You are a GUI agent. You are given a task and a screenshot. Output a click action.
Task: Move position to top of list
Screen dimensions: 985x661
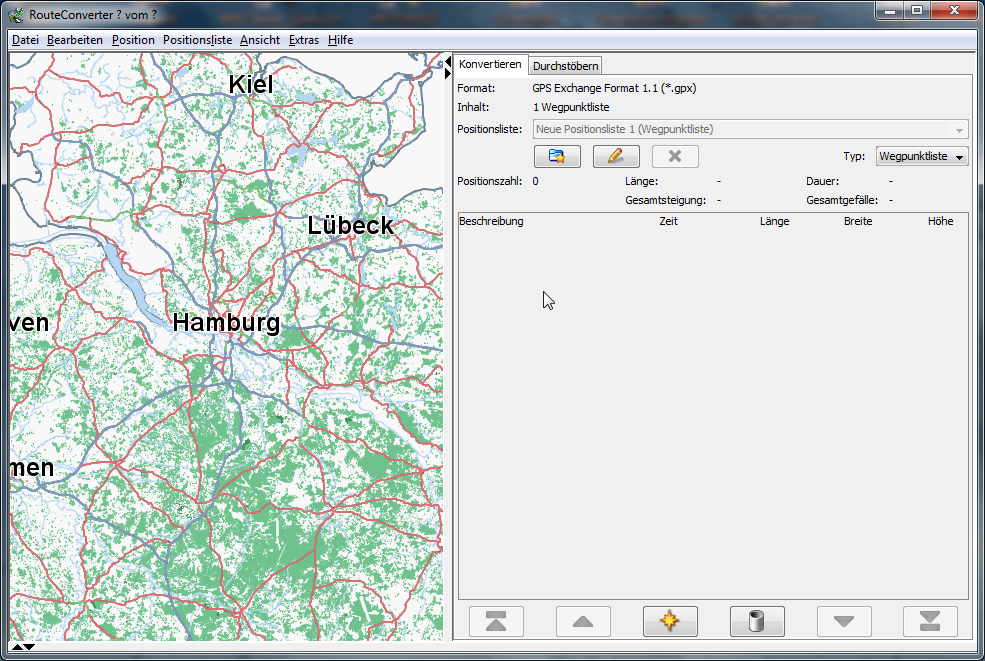click(496, 621)
